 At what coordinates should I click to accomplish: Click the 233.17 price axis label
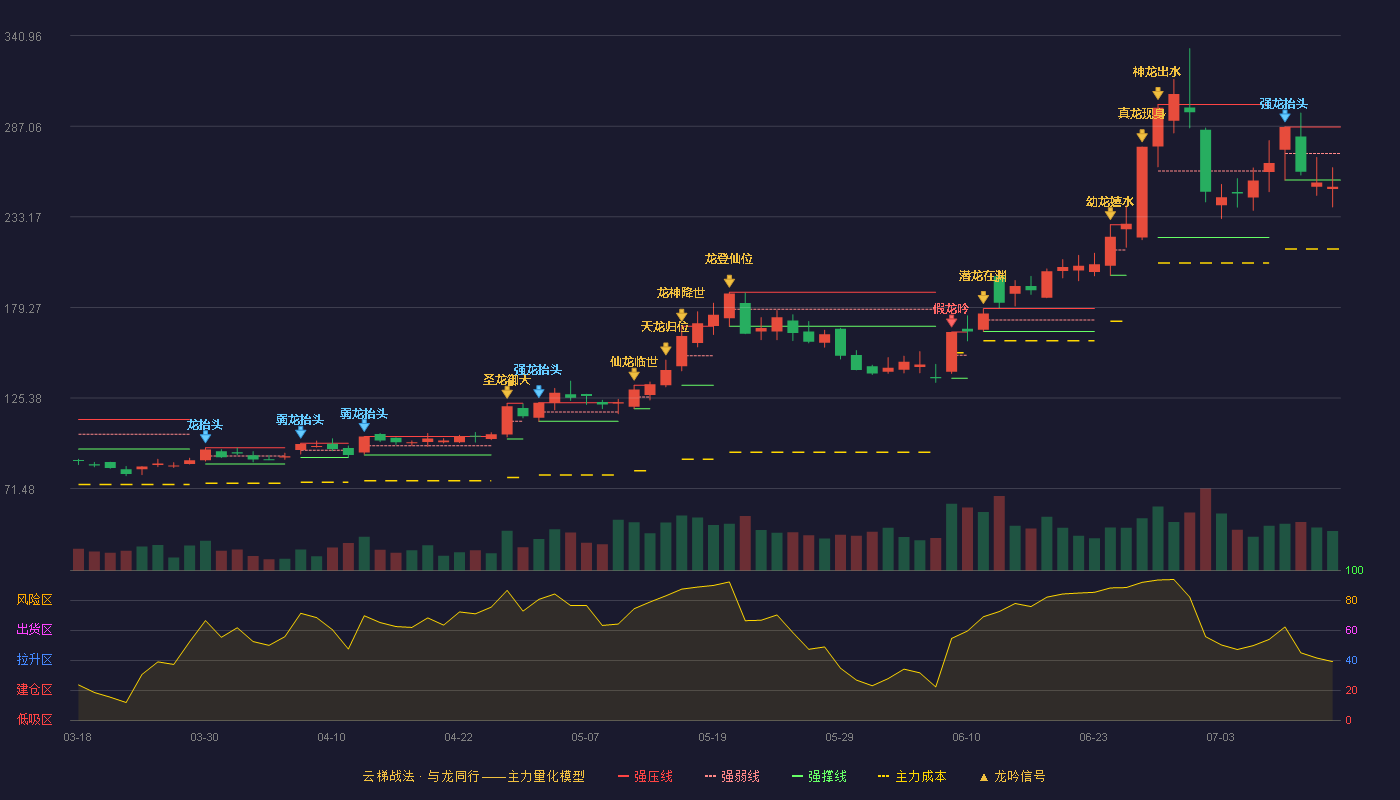coord(23,217)
